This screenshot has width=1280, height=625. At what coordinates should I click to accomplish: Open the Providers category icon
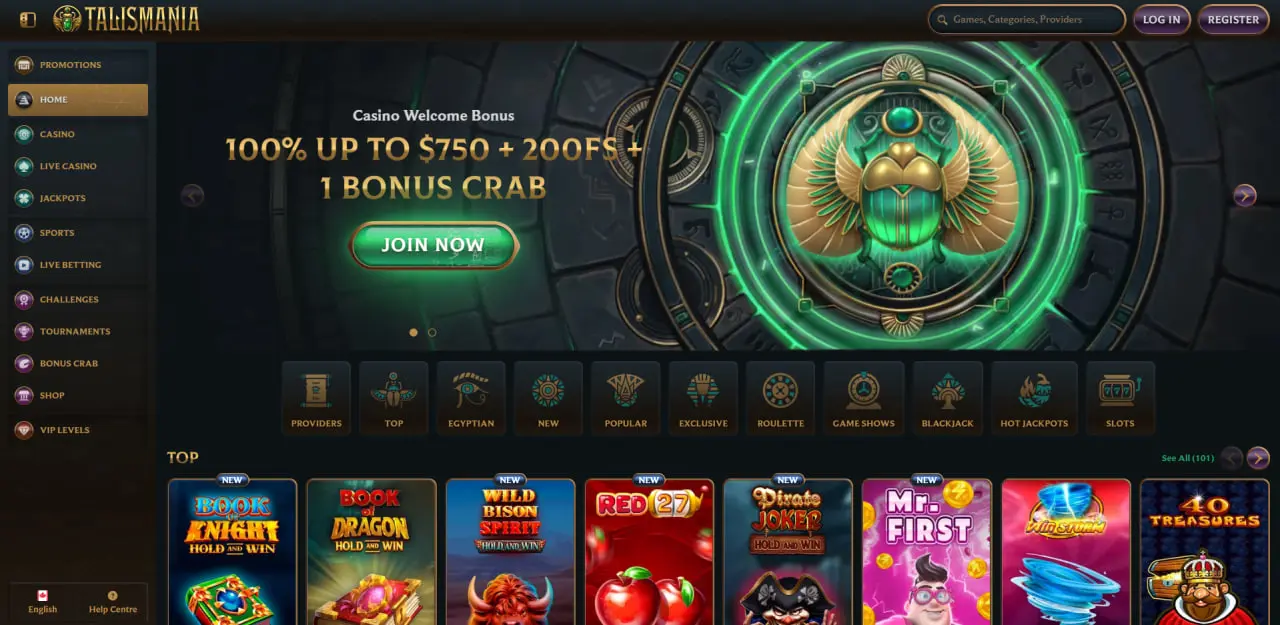(316, 398)
